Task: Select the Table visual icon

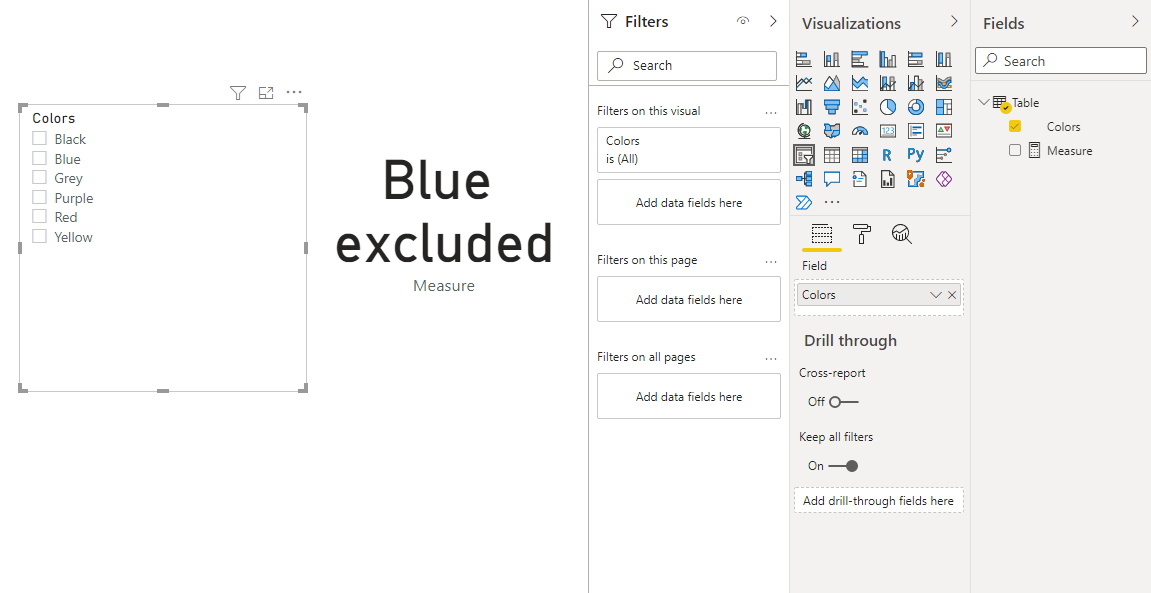Action: point(832,155)
